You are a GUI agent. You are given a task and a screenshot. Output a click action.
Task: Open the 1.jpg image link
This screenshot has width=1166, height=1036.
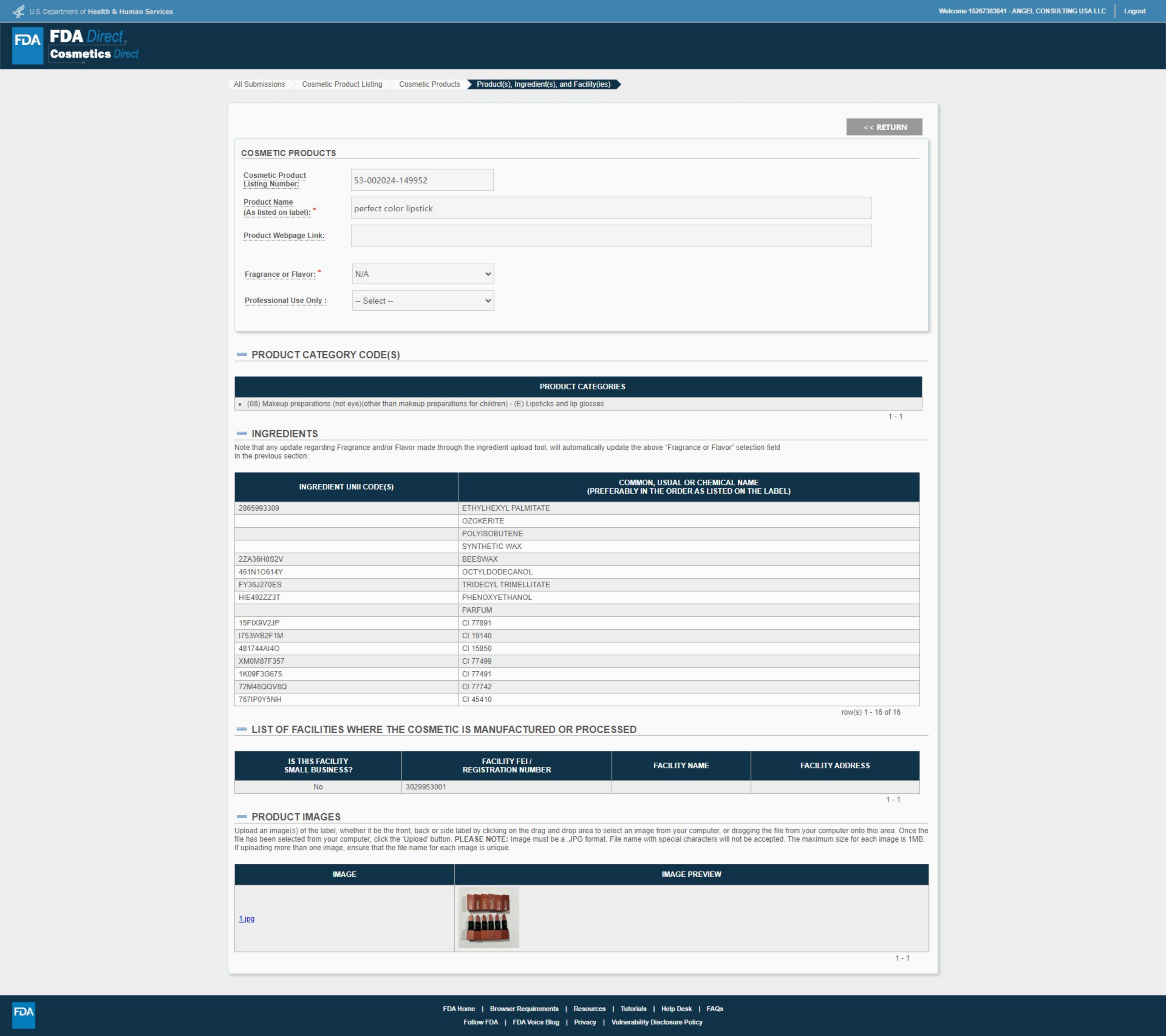(x=247, y=918)
